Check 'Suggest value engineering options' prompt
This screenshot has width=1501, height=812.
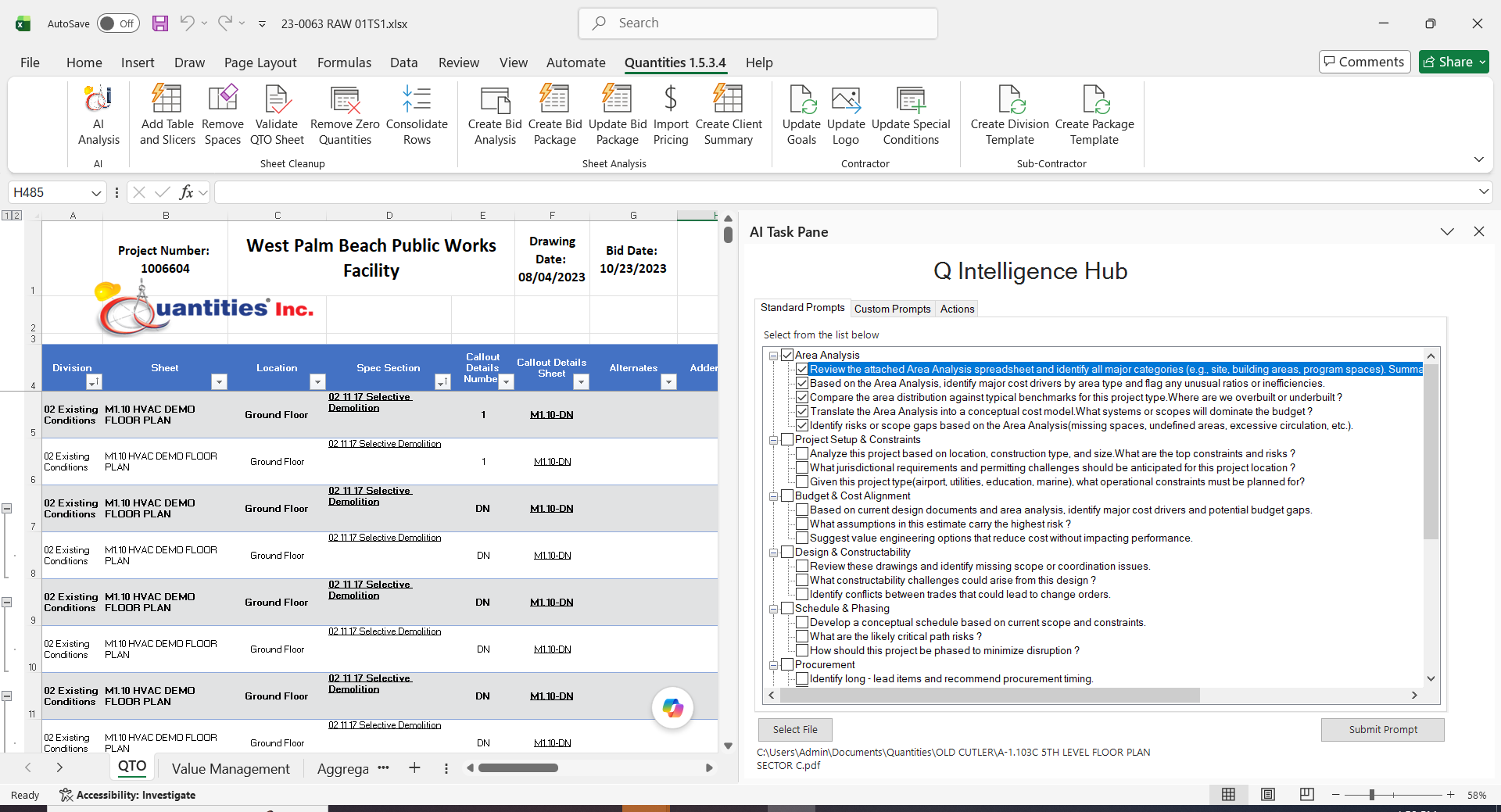click(x=802, y=538)
